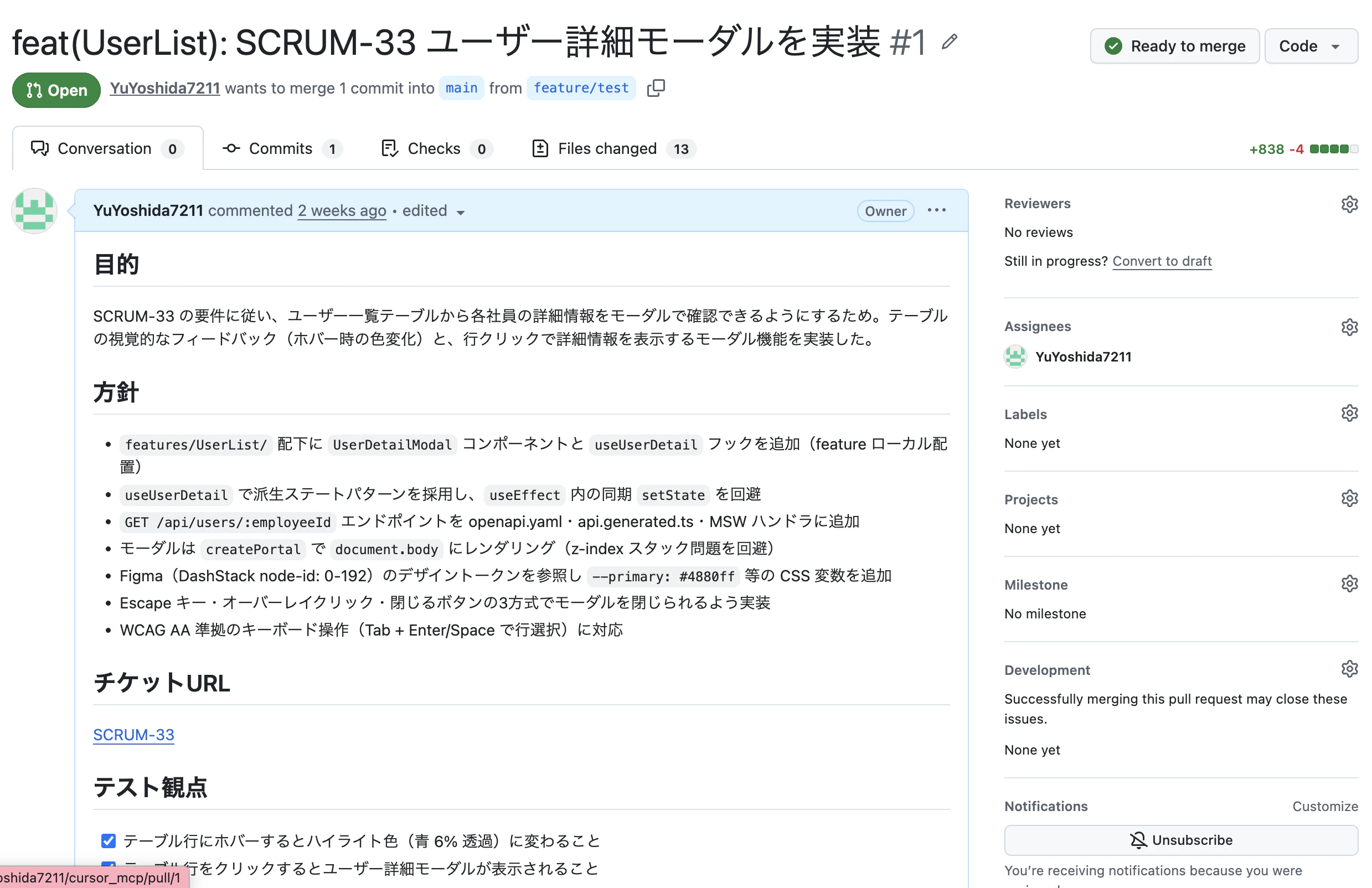
Task: Uncheck the table row hover highlight checkbox
Action: [109, 841]
